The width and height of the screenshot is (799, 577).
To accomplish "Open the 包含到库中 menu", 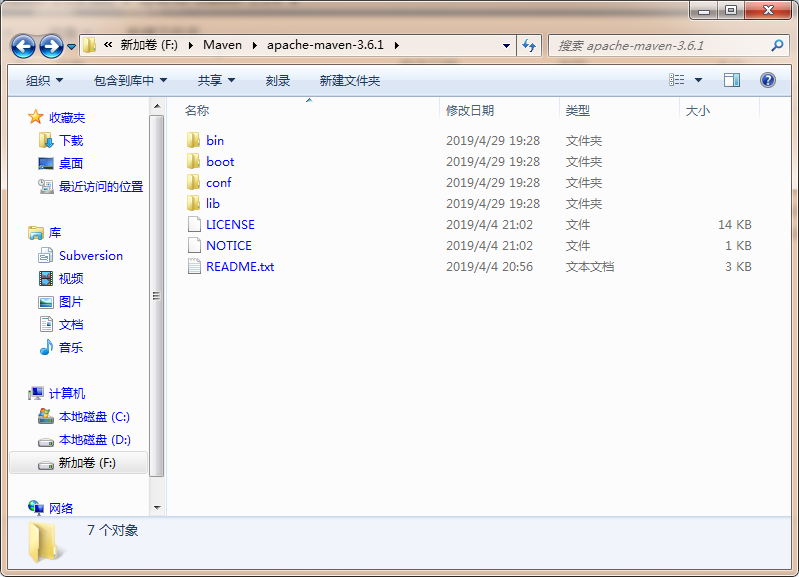I will [130, 81].
